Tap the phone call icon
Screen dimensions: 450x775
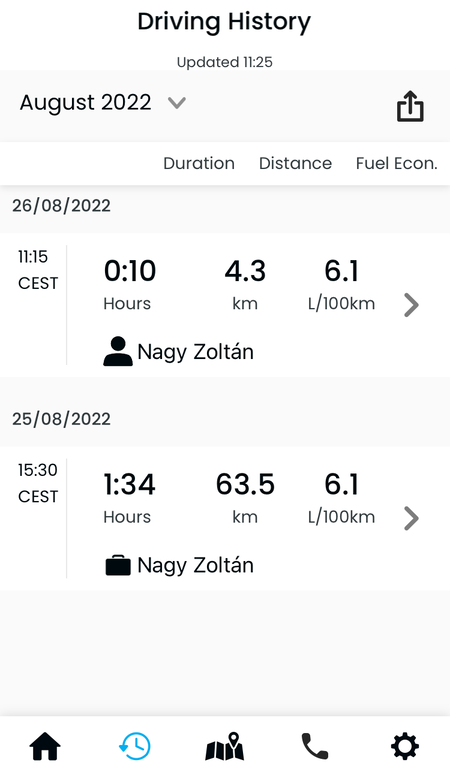[315, 746]
